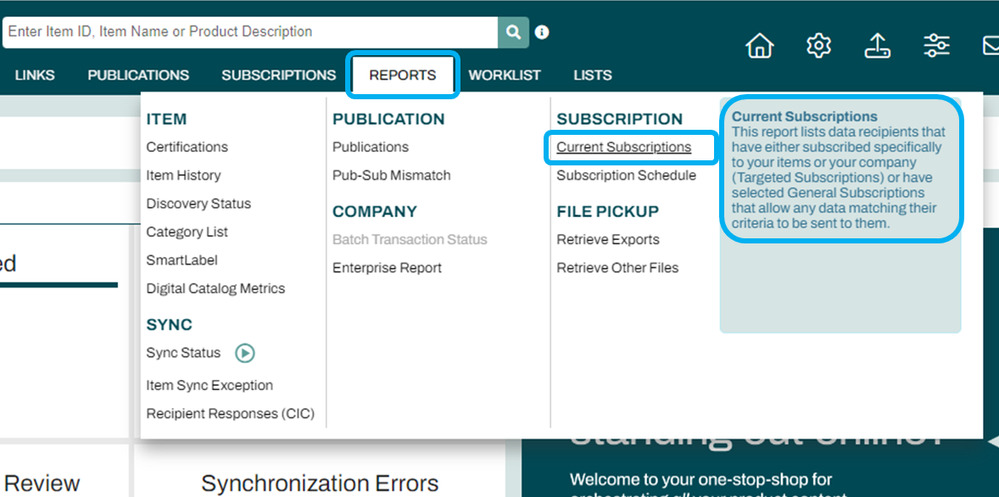Screen dimensions: 999x497
Task: Open the sliders preferences icon
Action: coord(937,46)
